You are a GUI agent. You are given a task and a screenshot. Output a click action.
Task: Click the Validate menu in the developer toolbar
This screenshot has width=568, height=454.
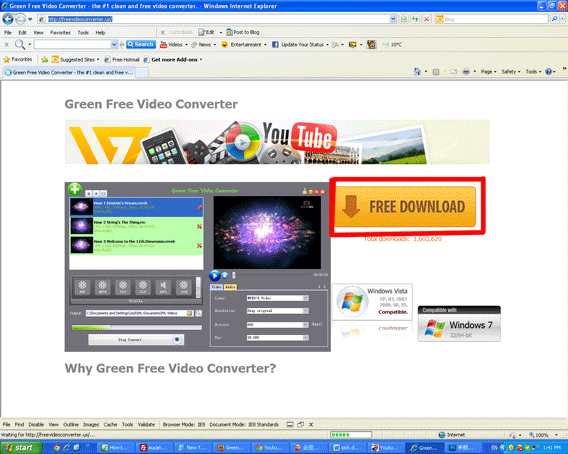(x=146, y=424)
